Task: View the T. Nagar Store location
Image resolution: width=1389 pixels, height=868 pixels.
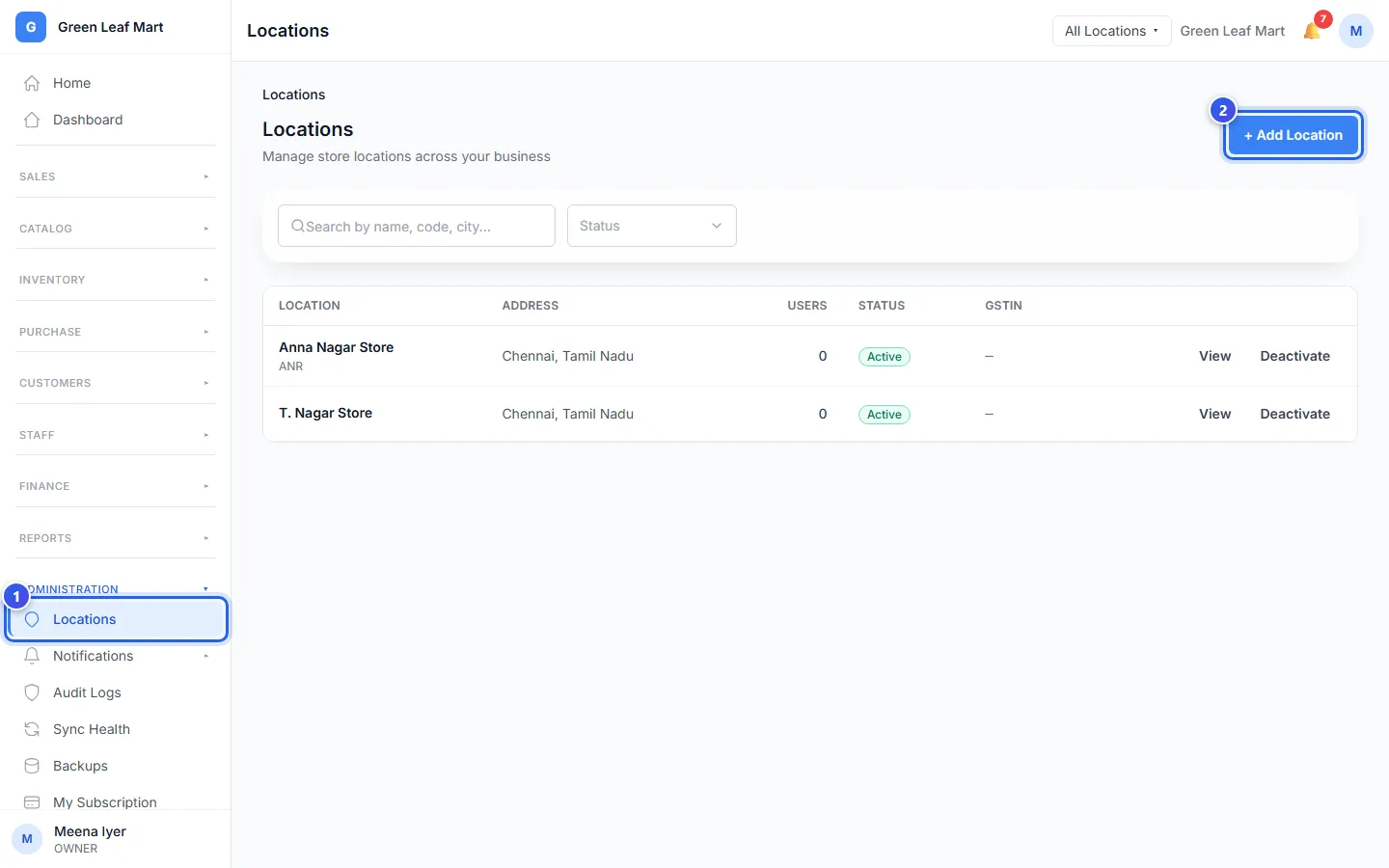Action: [x=1214, y=414]
